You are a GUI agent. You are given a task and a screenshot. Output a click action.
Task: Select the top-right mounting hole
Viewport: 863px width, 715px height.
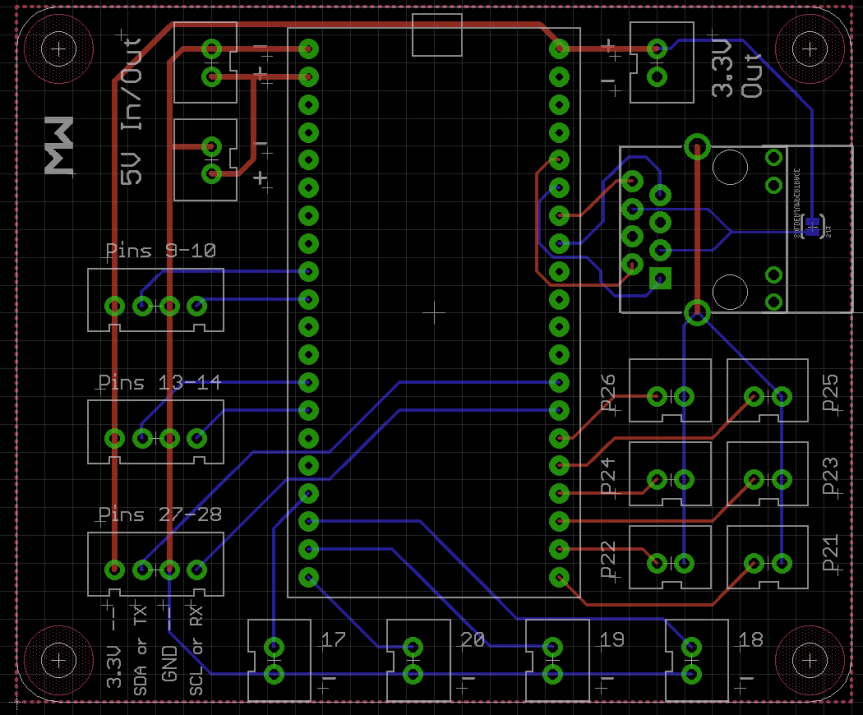(x=807, y=48)
